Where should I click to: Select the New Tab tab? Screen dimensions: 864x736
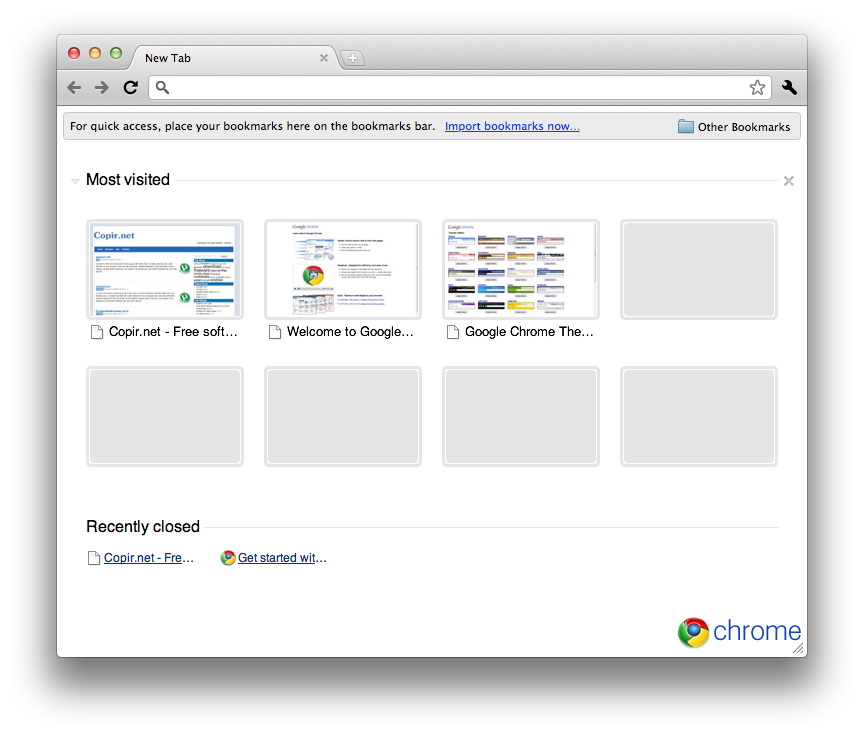[x=220, y=58]
